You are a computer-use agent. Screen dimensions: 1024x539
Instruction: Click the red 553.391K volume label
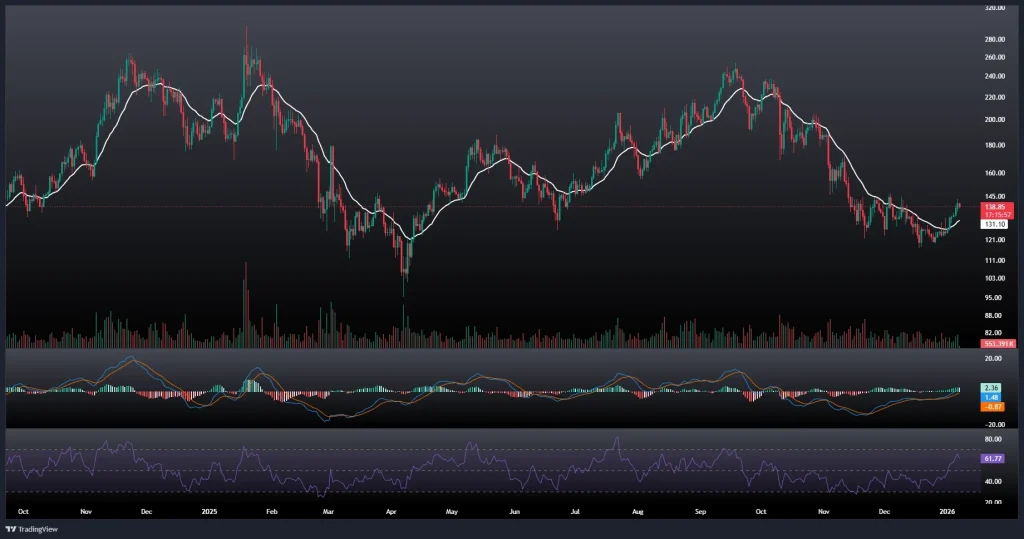[x=997, y=343]
